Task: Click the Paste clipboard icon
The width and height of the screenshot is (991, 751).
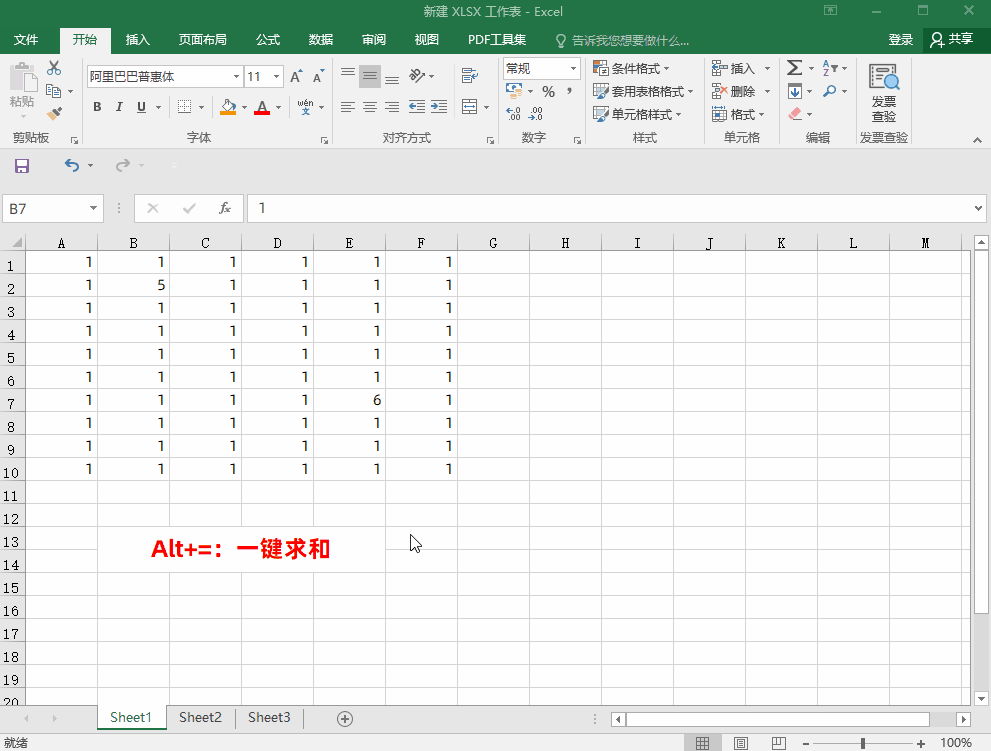Action: [x=23, y=78]
